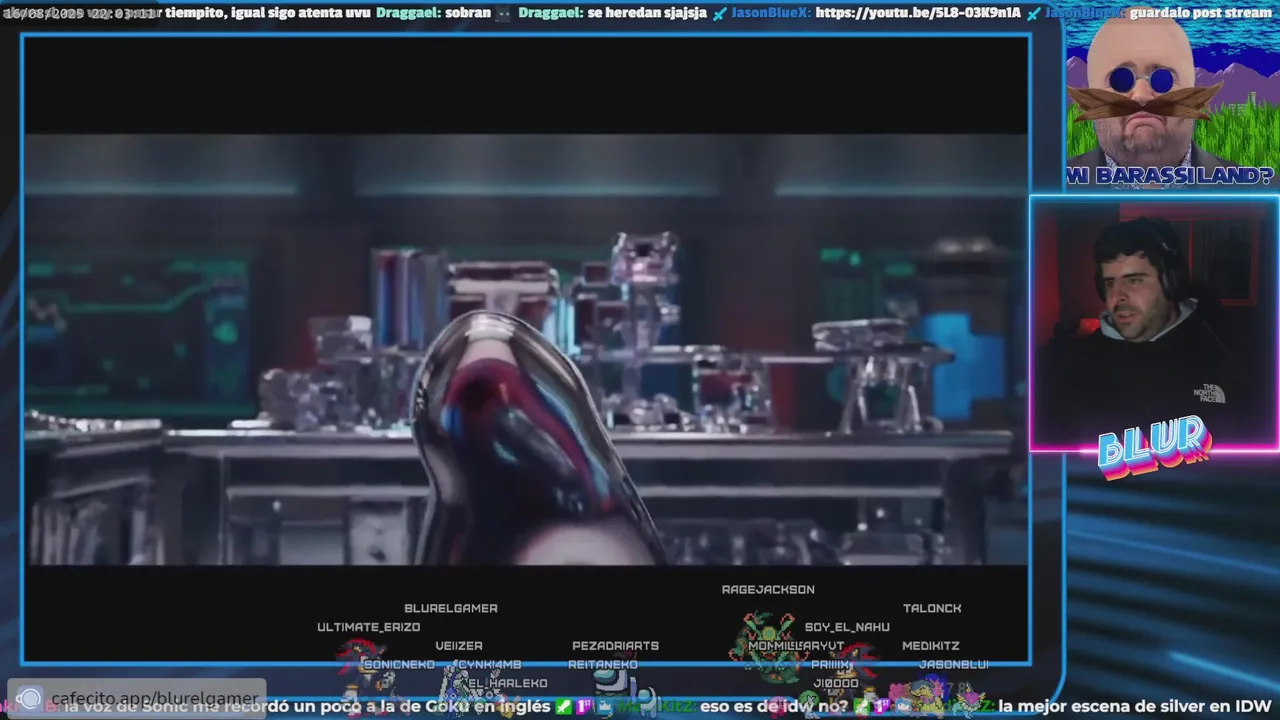Click the viewer name BLURELGAMER
1280x720 pixels.
pyautogui.click(x=451, y=608)
